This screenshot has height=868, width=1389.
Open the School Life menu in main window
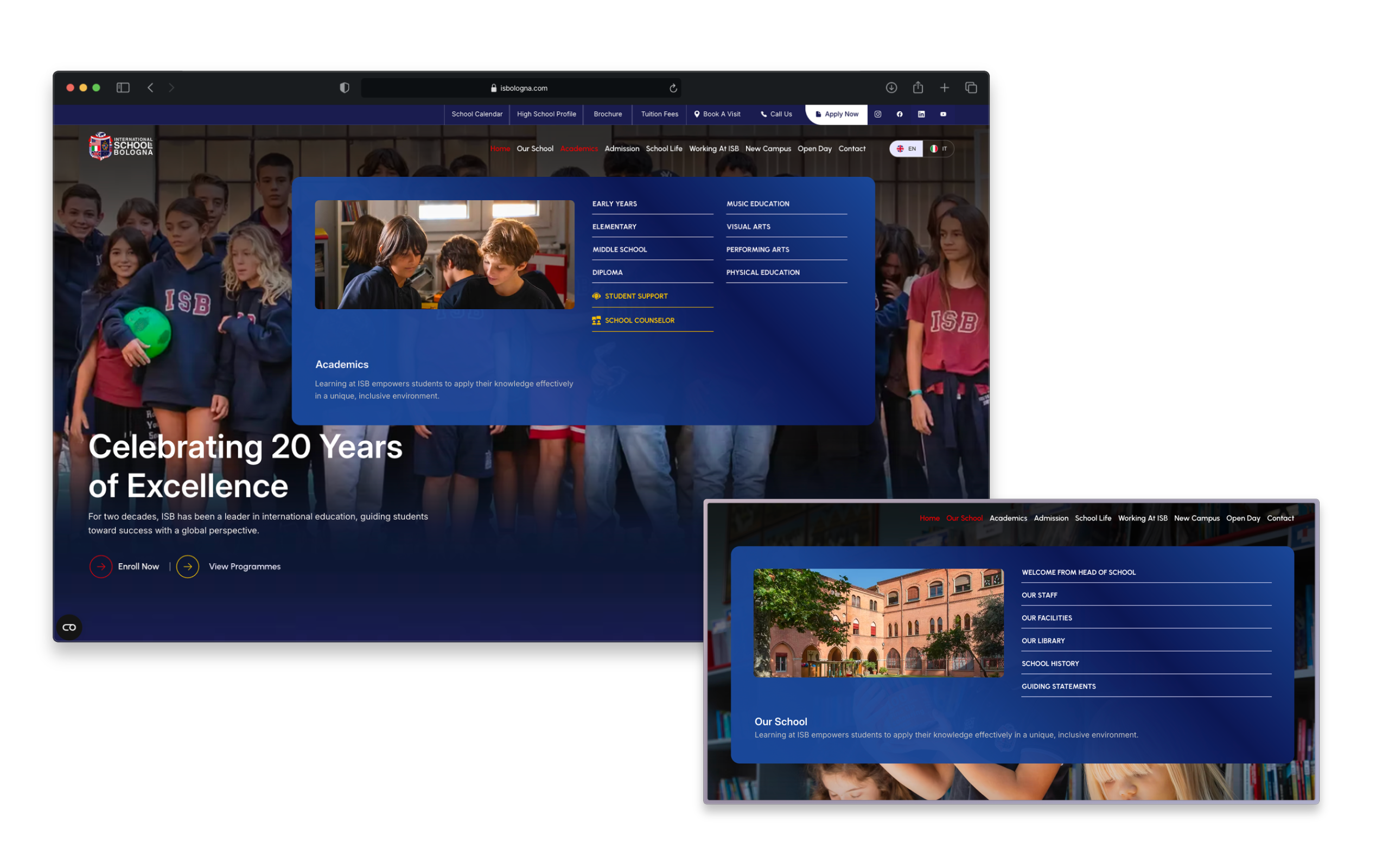[x=664, y=149]
